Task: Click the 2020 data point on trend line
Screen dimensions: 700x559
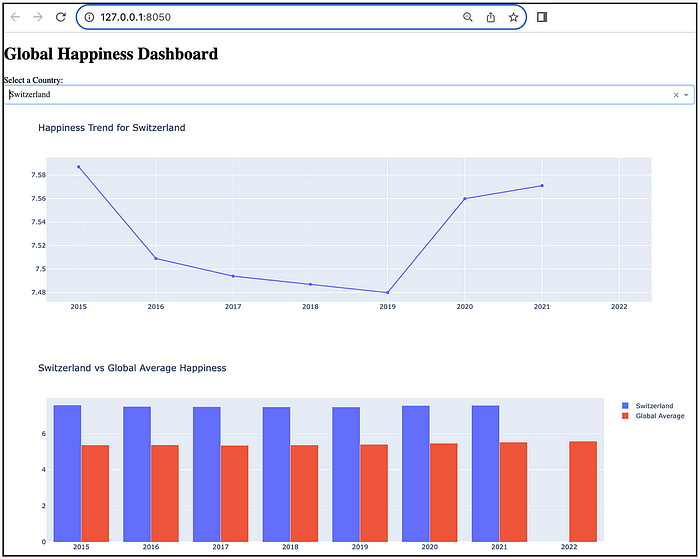Action: pyautogui.click(x=465, y=199)
